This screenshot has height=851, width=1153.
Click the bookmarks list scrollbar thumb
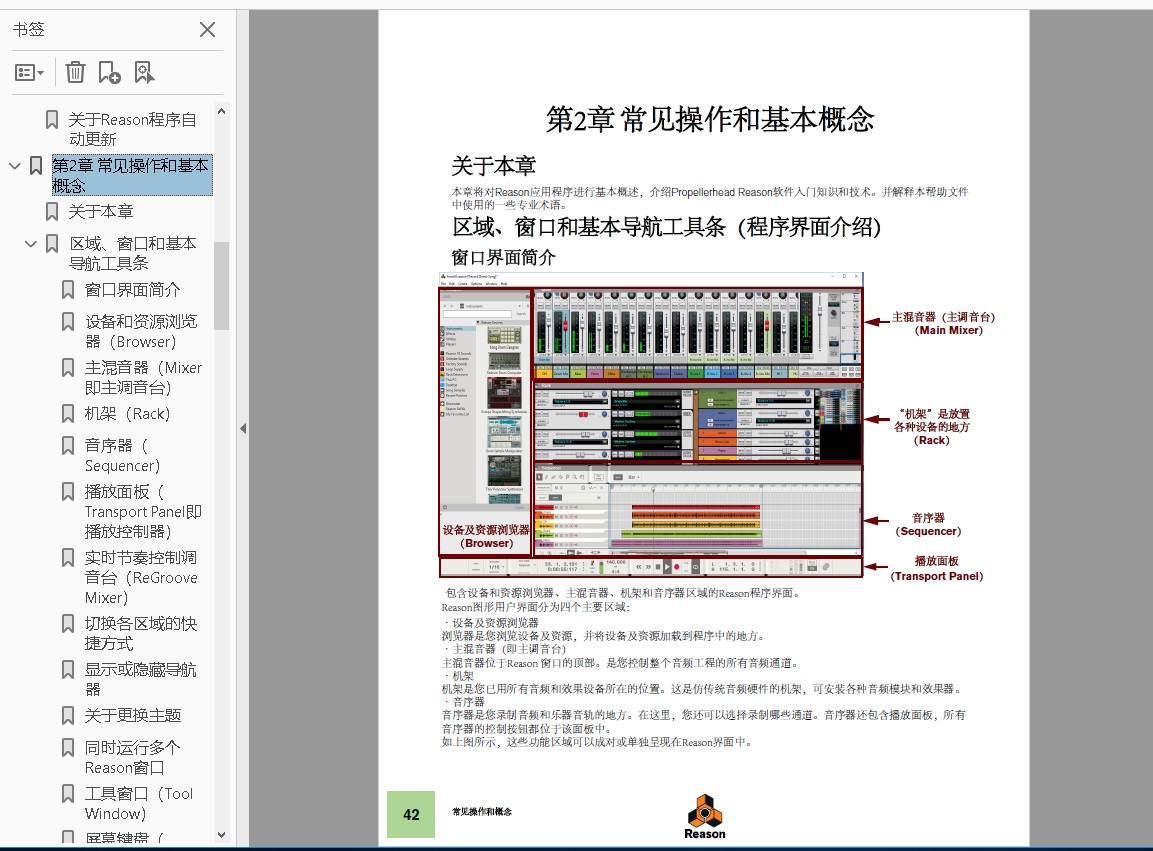click(x=221, y=285)
